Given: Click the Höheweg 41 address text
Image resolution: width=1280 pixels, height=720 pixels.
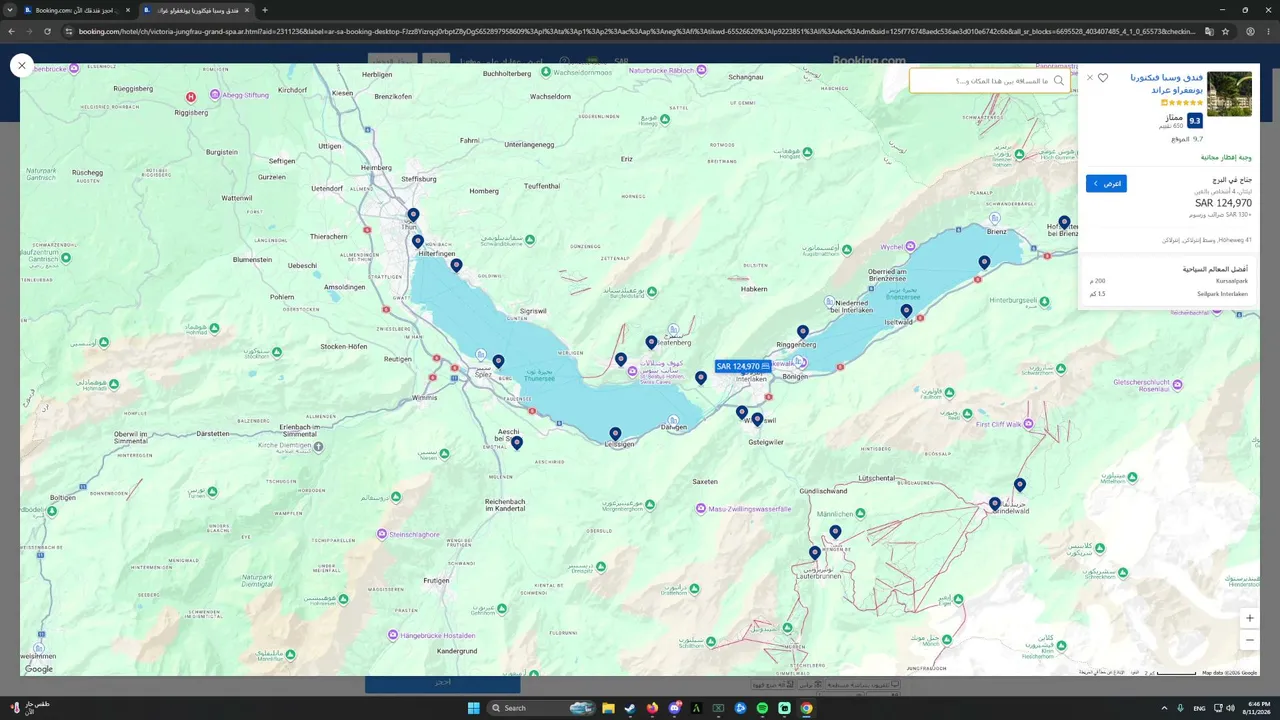Looking at the screenshot, I should (x=1206, y=240).
